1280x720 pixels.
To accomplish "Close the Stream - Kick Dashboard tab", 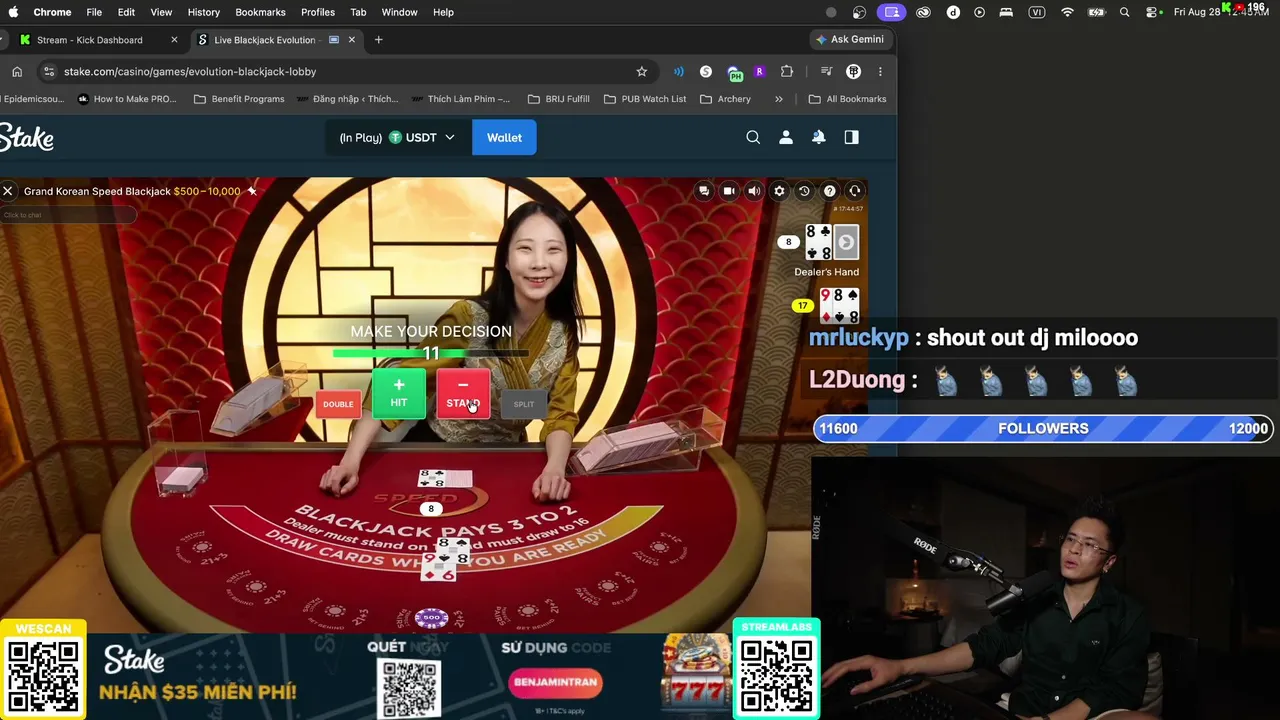I will tap(174, 40).
